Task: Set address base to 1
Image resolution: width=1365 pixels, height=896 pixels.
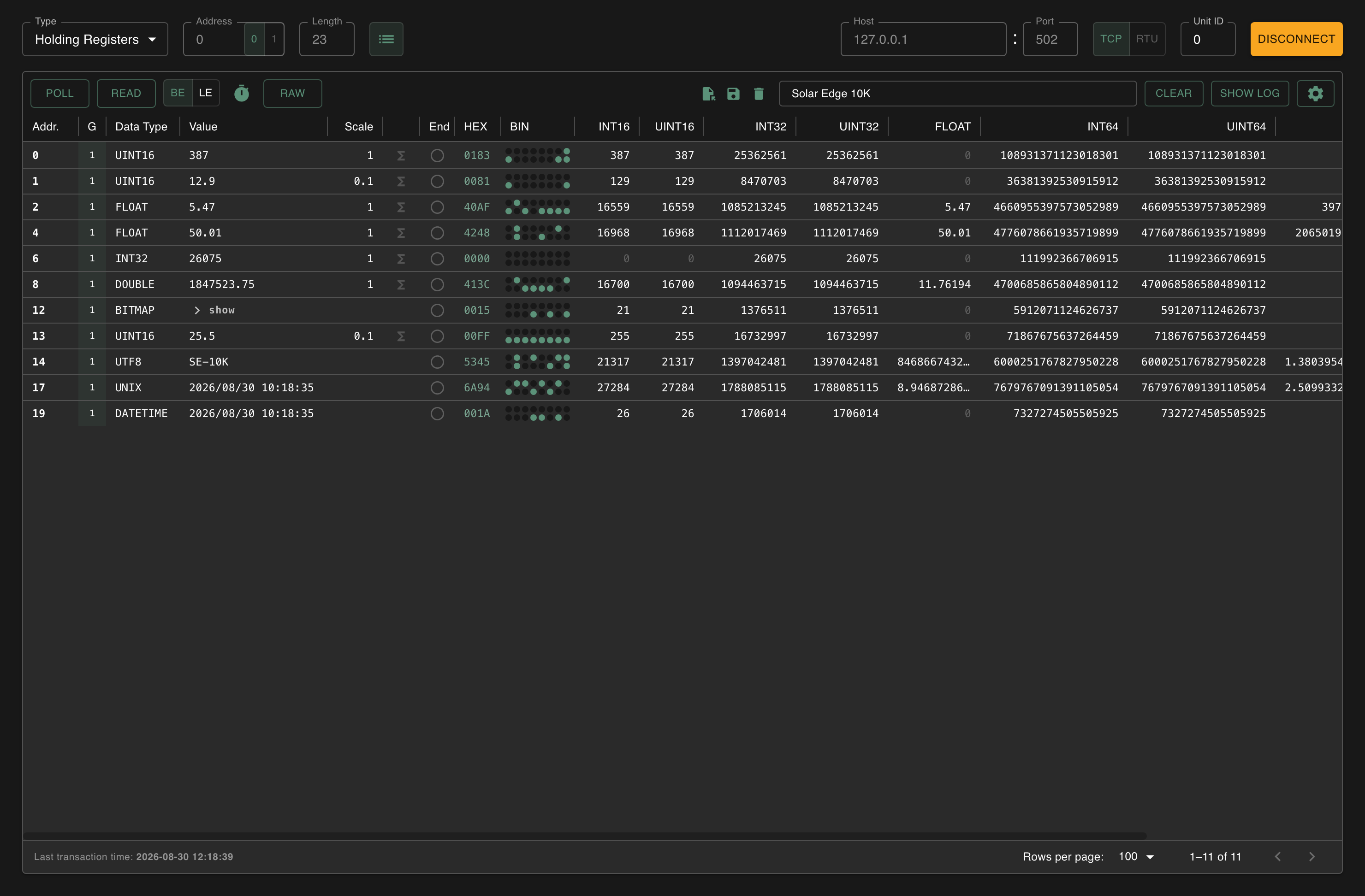Action: [x=273, y=39]
